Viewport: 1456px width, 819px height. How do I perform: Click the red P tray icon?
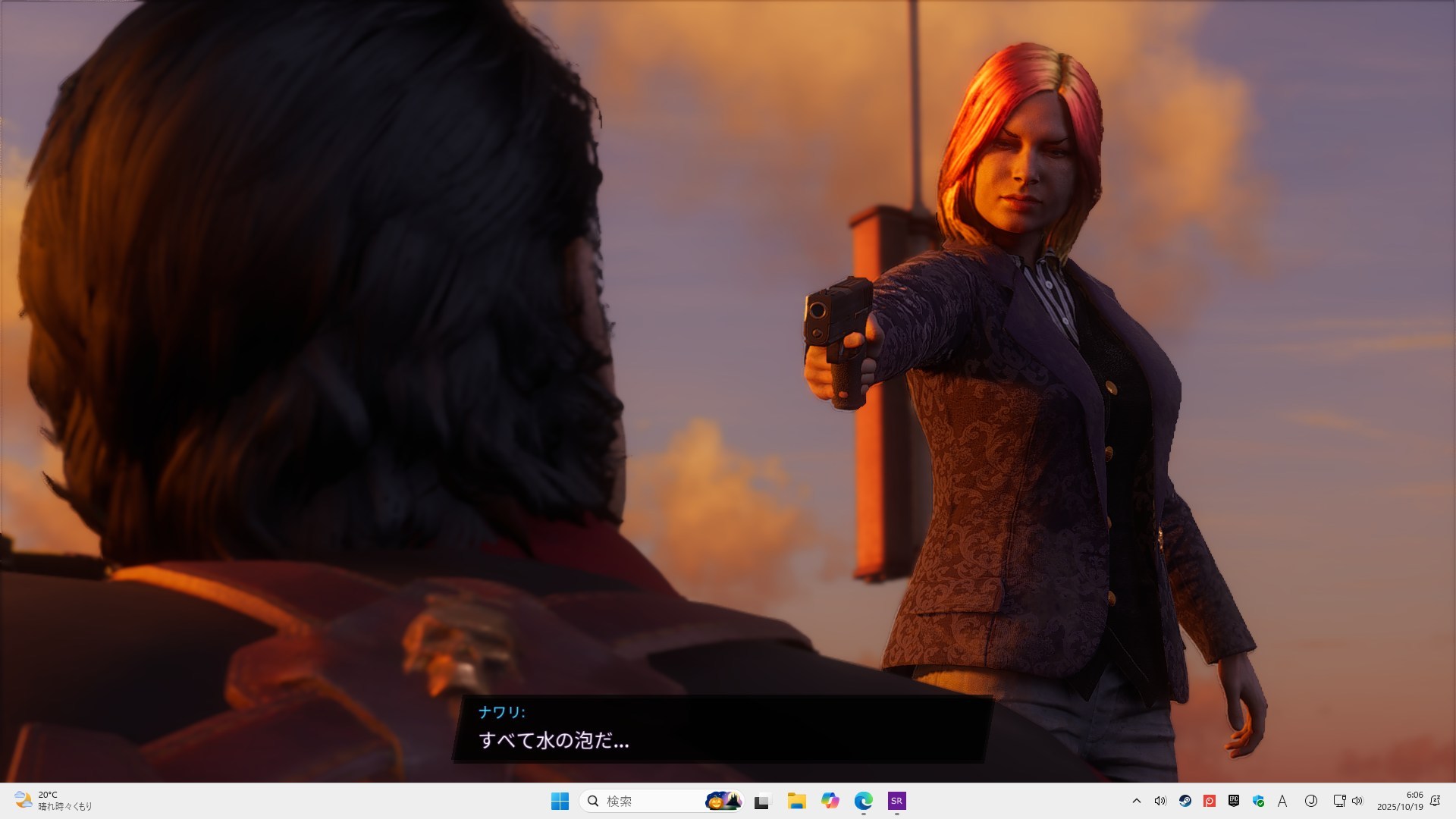1210,801
